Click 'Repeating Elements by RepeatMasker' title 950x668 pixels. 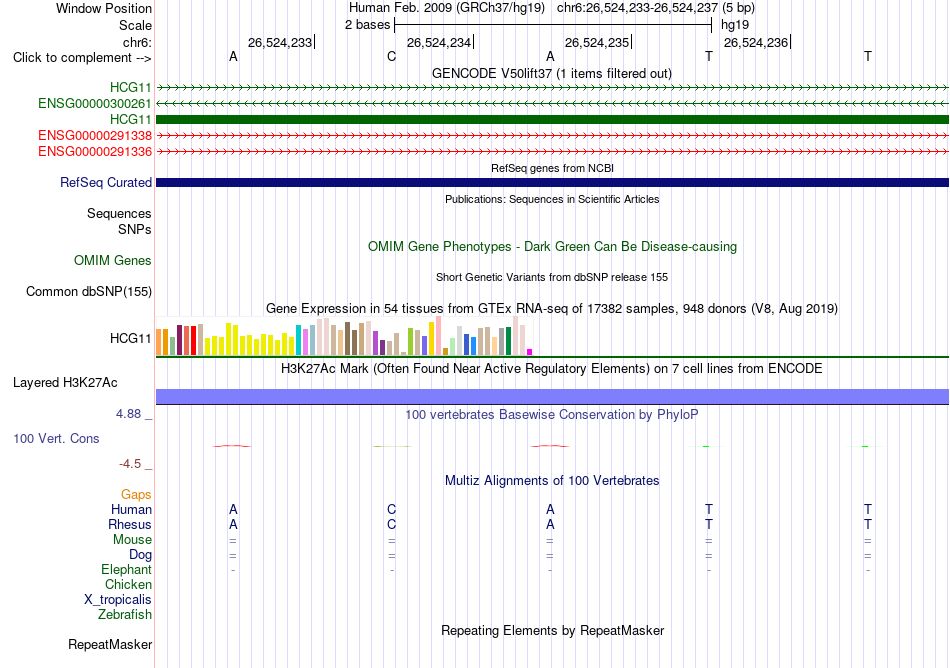click(x=552, y=630)
